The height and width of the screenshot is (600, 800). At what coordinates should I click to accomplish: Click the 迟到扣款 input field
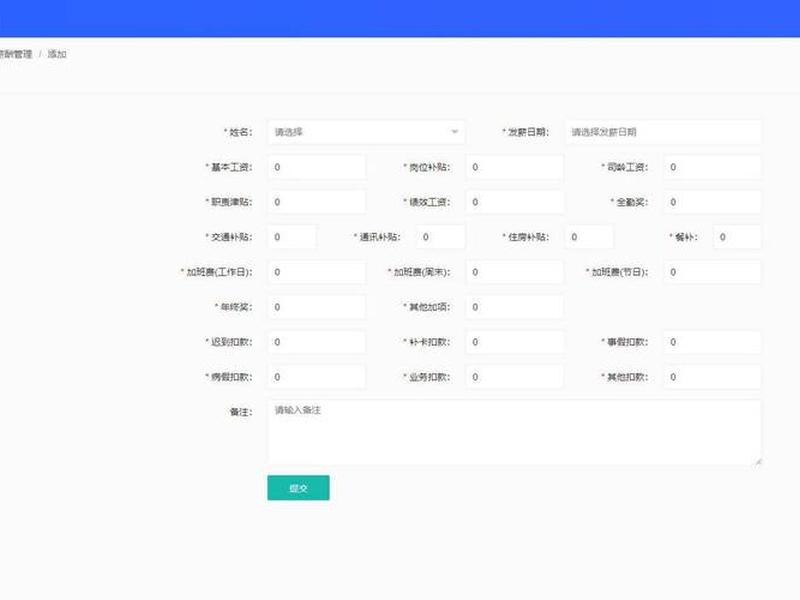click(x=316, y=342)
